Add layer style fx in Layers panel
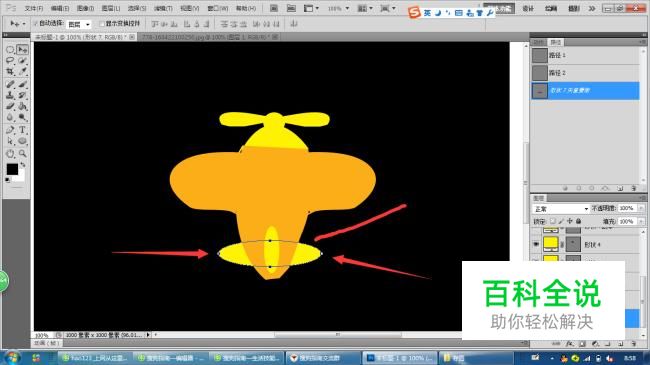Image resolution: width=650 pixels, height=365 pixels. click(570, 344)
